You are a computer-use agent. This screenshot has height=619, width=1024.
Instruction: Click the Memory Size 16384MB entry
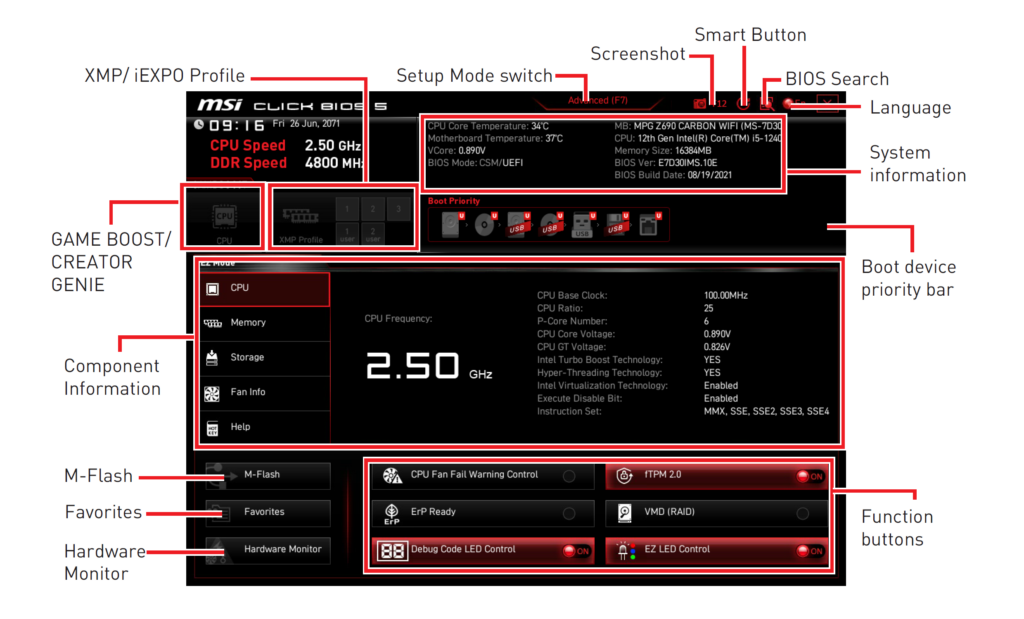[663, 151]
